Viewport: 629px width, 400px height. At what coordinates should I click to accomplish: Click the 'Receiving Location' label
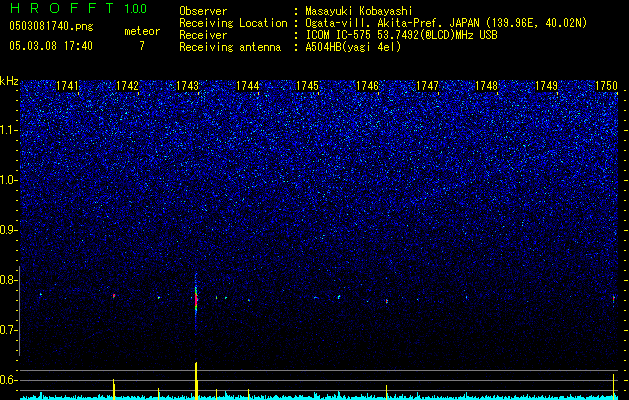point(233,23)
